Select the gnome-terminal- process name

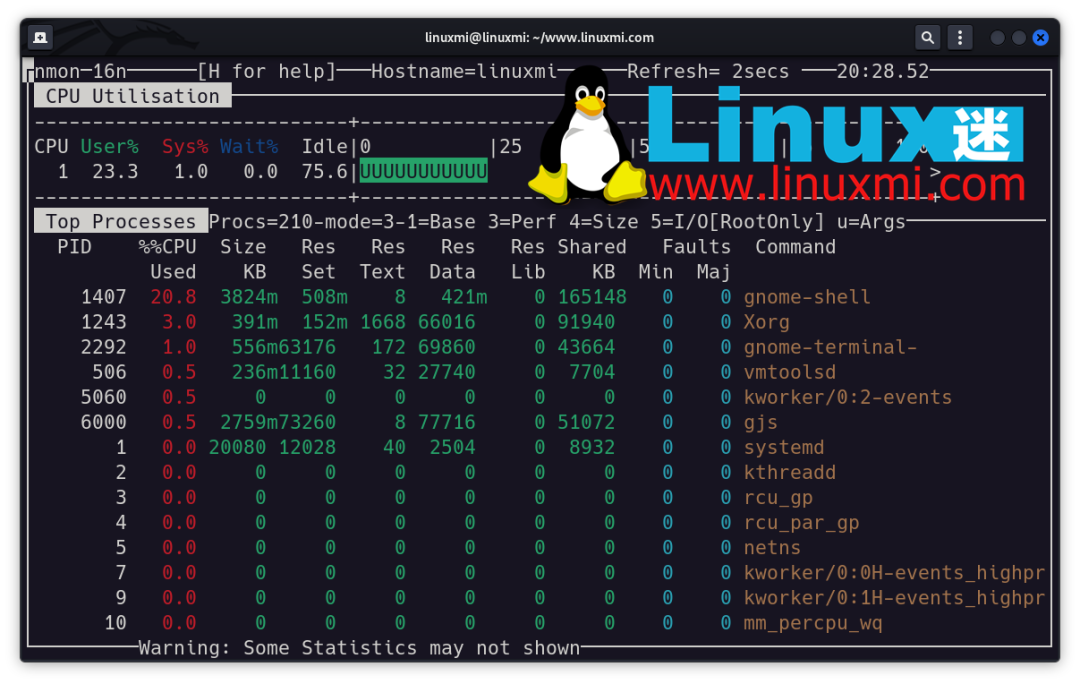(x=830, y=347)
